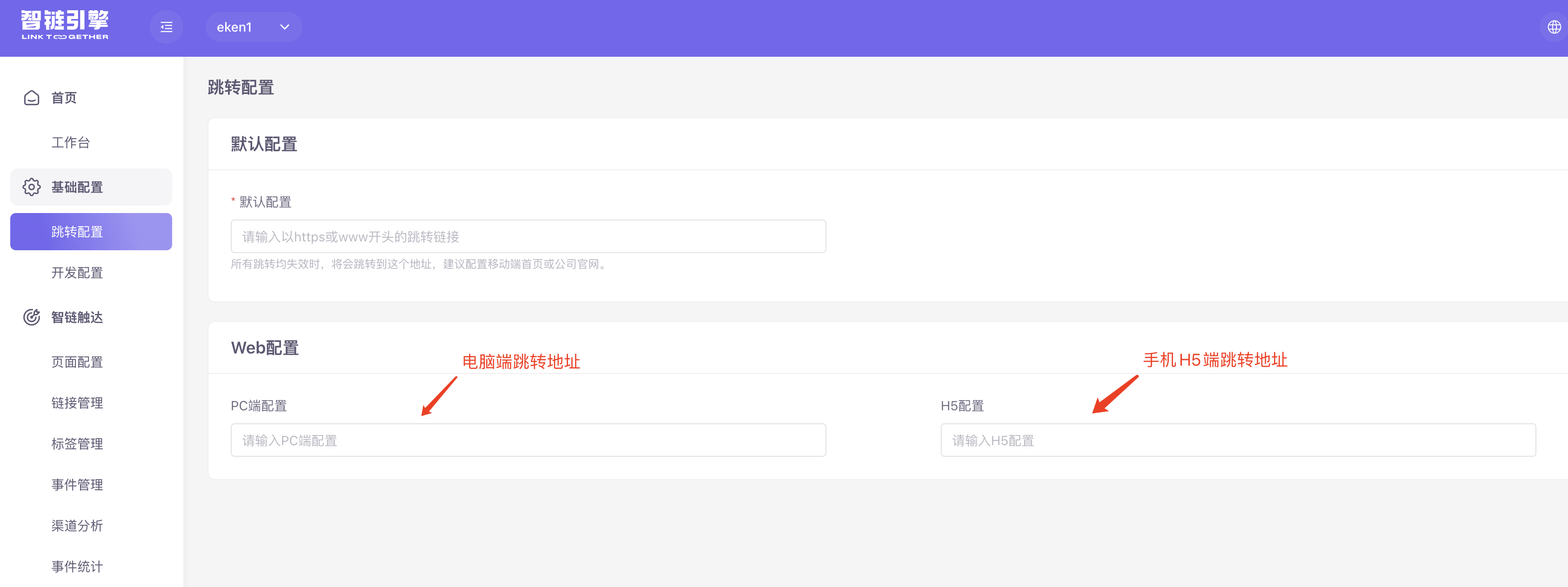1568x587 pixels.
Task: Open 事件管理 menu entry
Action: (77, 484)
